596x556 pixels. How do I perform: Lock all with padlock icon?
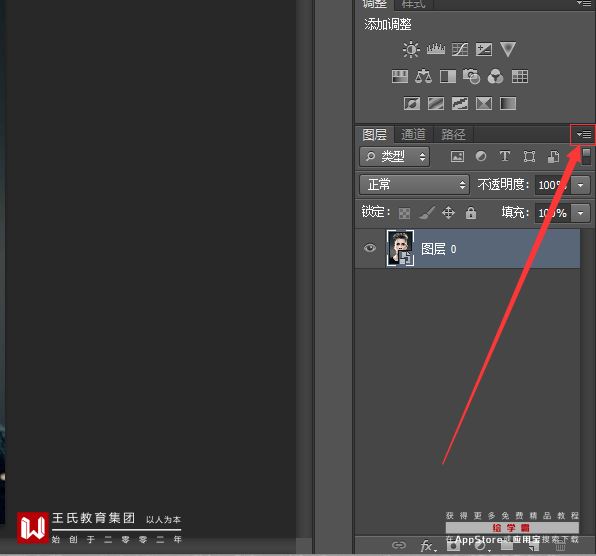tap(471, 213)
